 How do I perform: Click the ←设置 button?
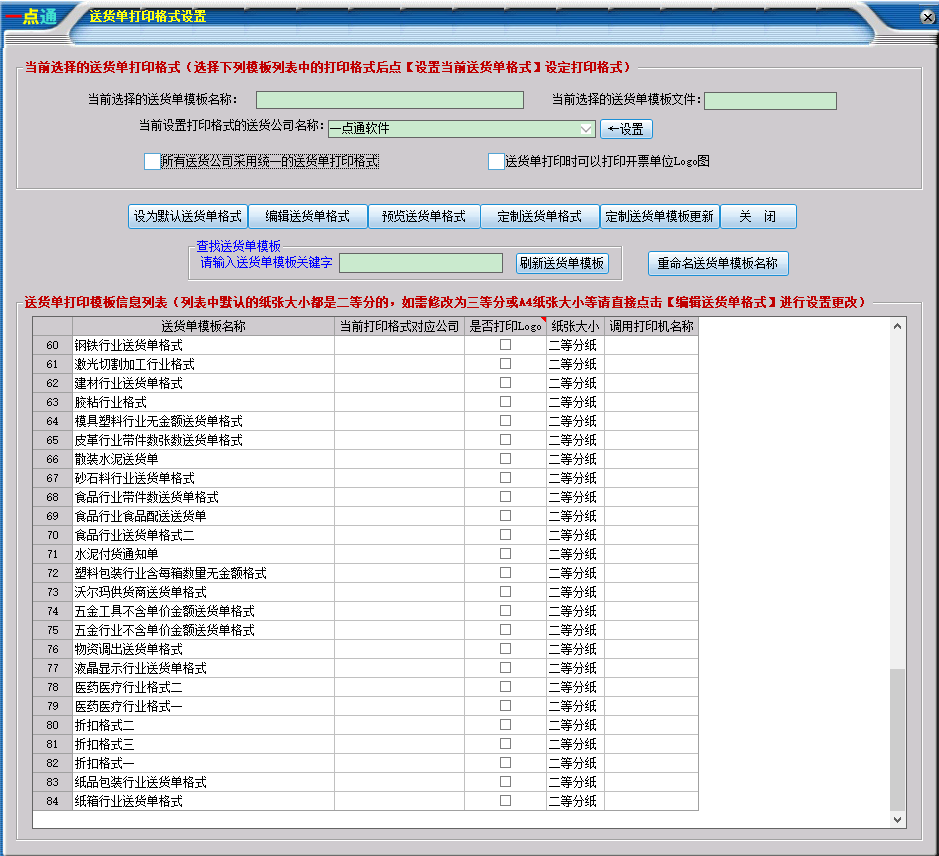coord(625,129)
